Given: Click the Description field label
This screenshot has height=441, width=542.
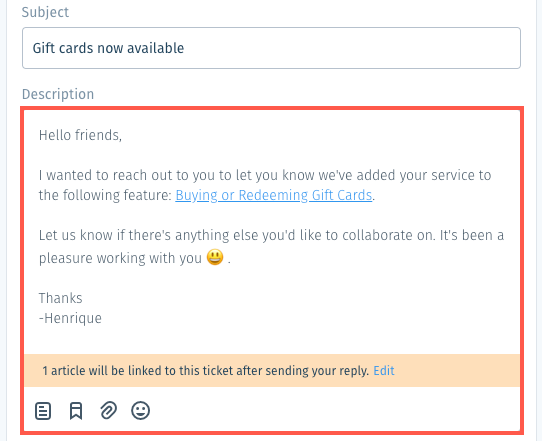Looking at the screenshot, I should click(58, 94).
